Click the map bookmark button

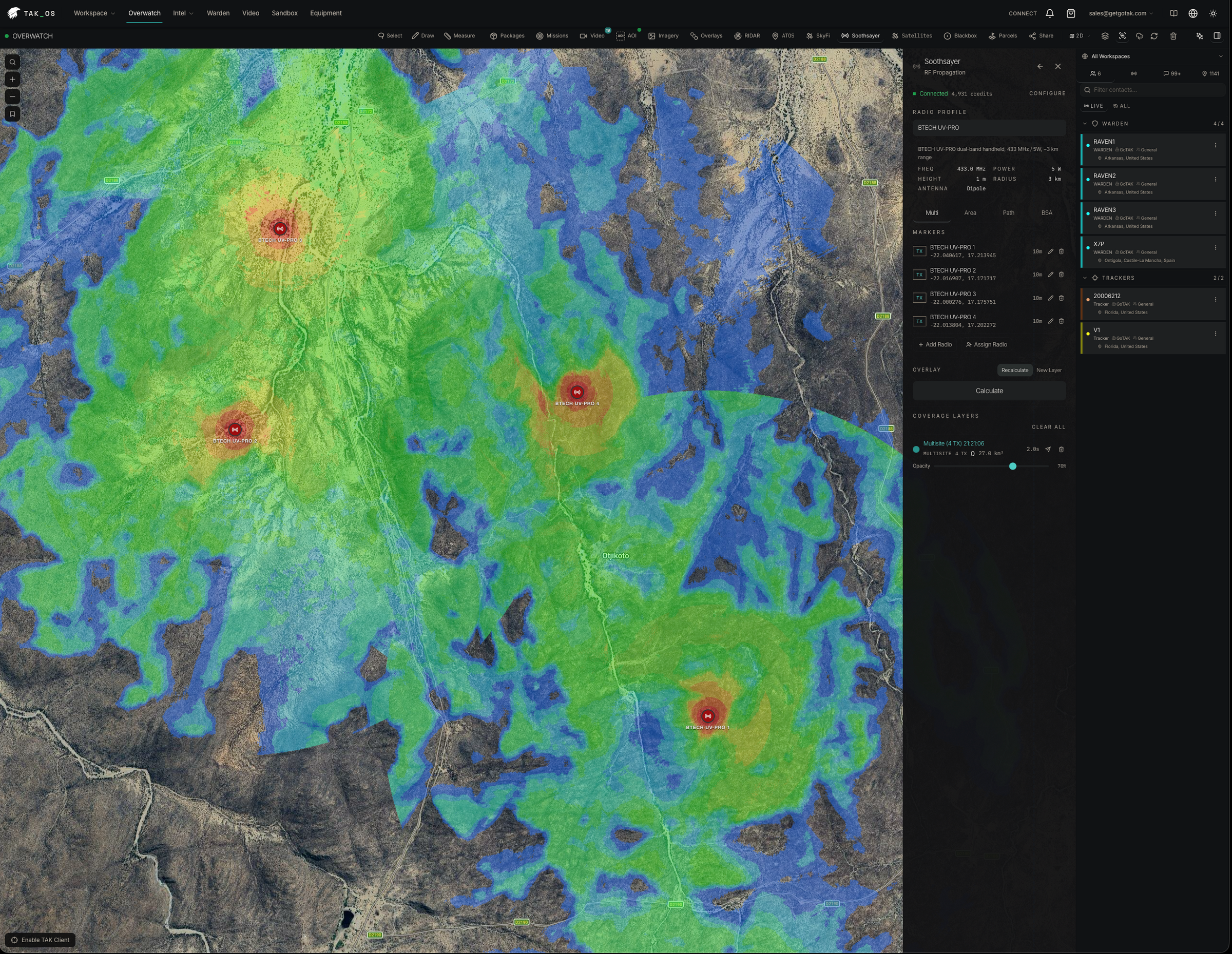[12, 114]
